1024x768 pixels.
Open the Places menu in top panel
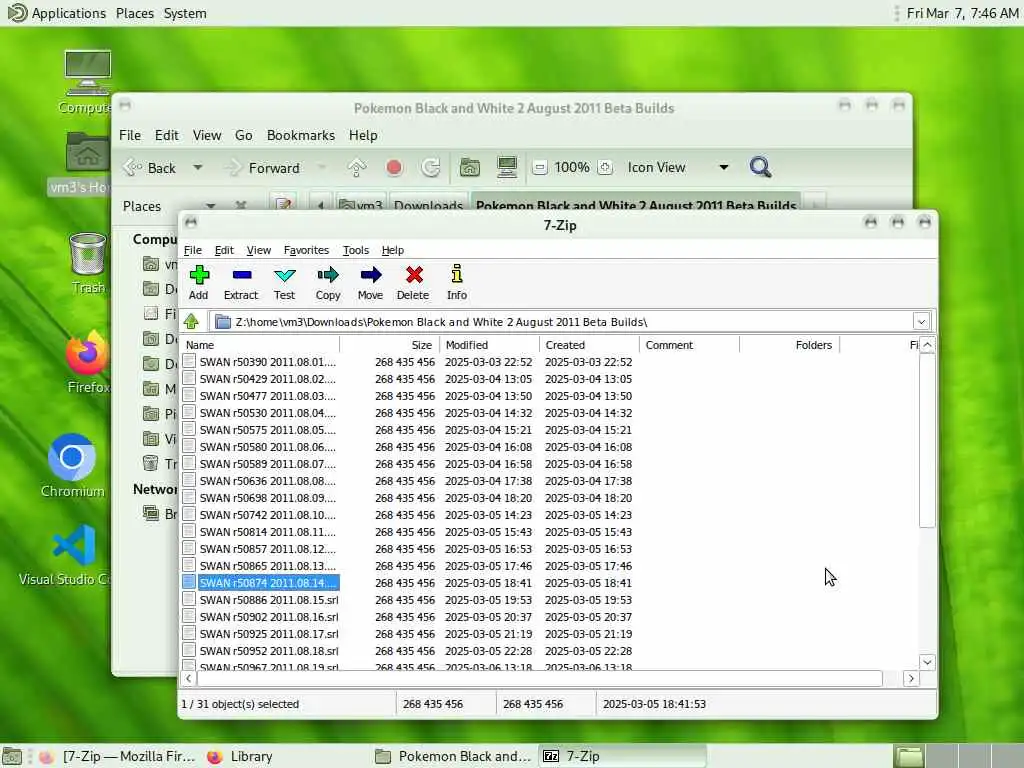tap(135, 13)
